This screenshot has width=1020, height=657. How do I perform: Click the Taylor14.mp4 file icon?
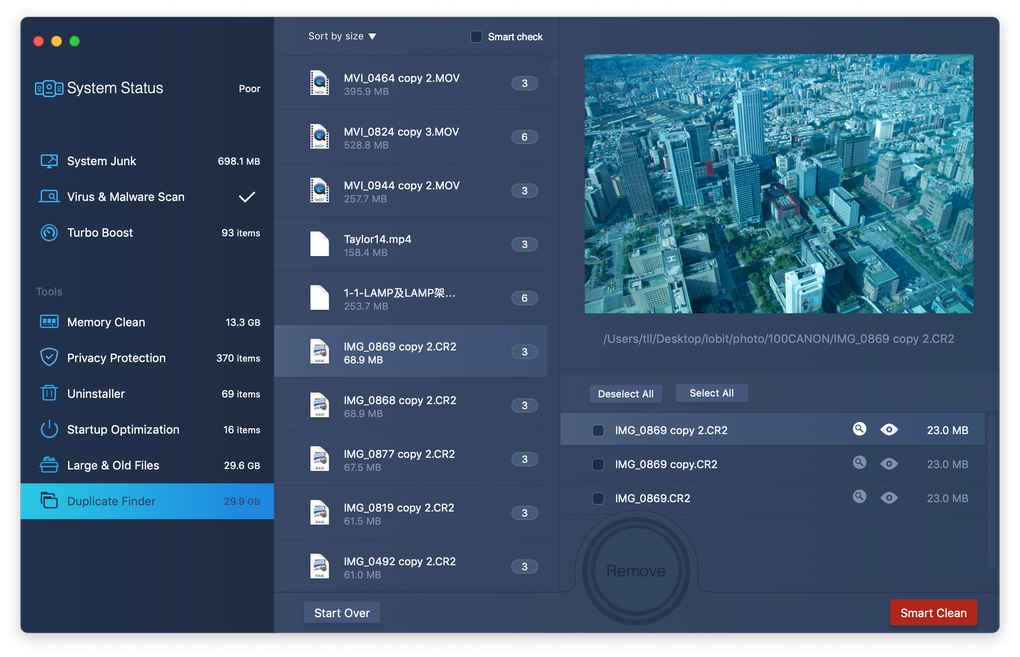pyautogui.click(x=319, y=244)
